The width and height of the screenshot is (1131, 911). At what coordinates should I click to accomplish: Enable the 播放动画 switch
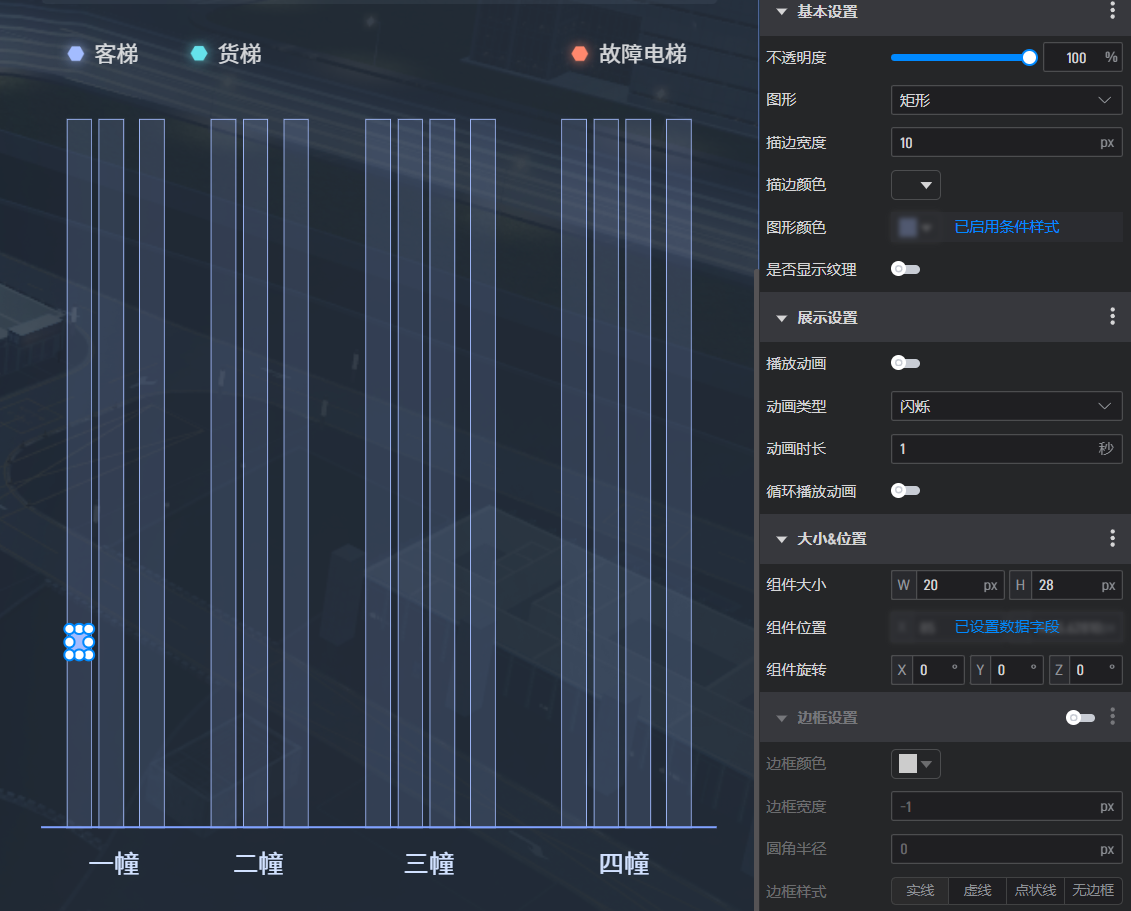[x=905, y=363]
